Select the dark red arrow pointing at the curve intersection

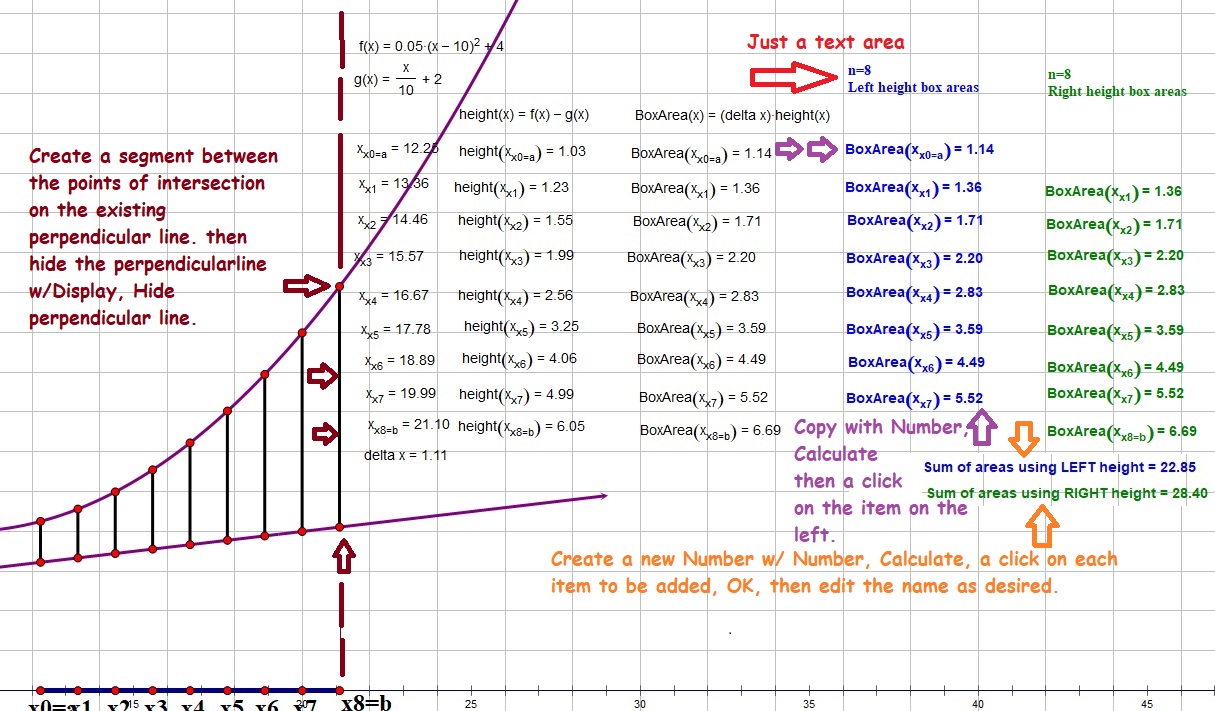[306, 287]
